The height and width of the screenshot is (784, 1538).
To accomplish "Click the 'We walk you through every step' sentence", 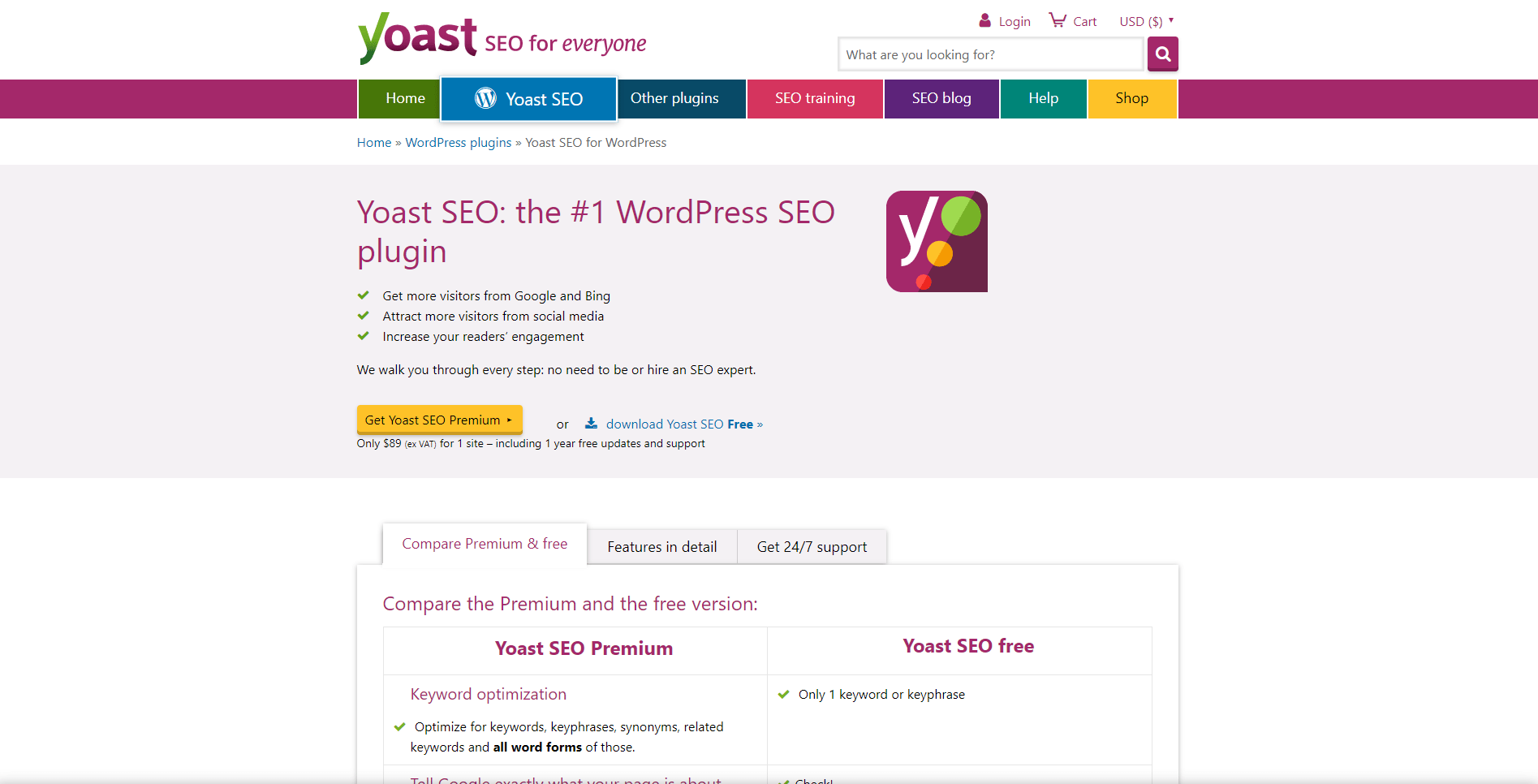I will click(556, 370).
